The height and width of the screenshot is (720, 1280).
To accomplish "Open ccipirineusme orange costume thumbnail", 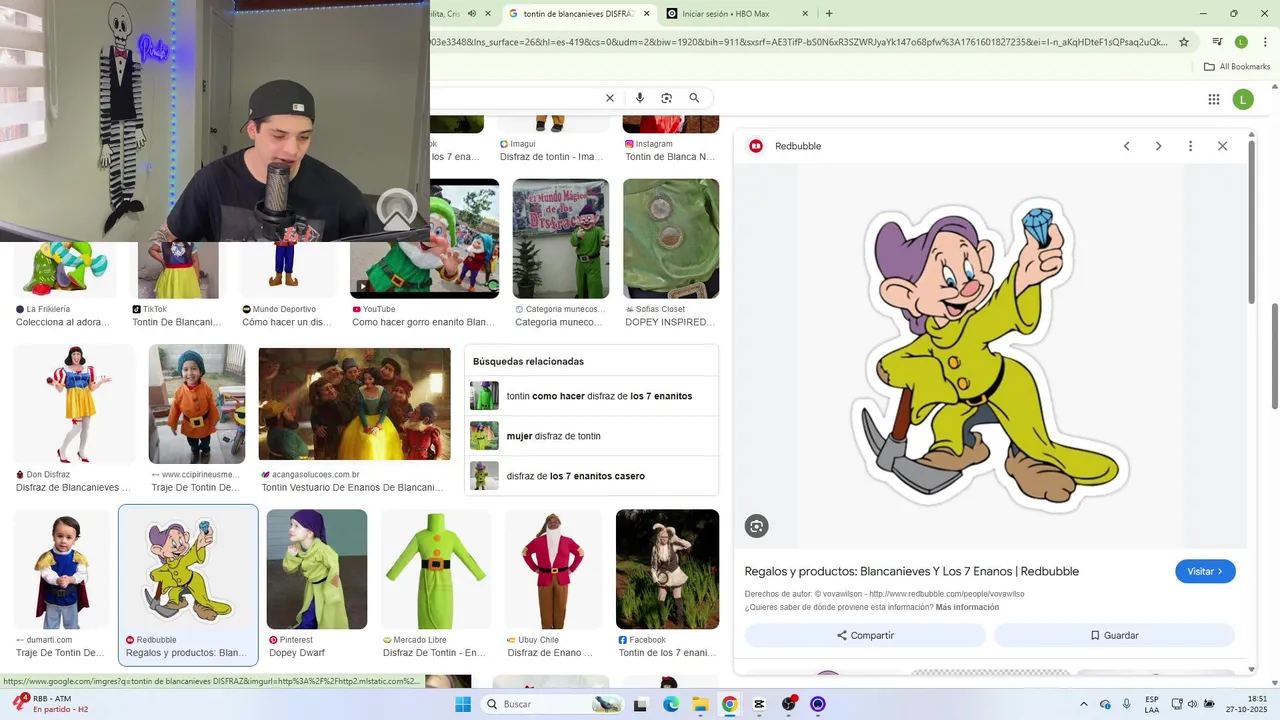I will 197,404.
